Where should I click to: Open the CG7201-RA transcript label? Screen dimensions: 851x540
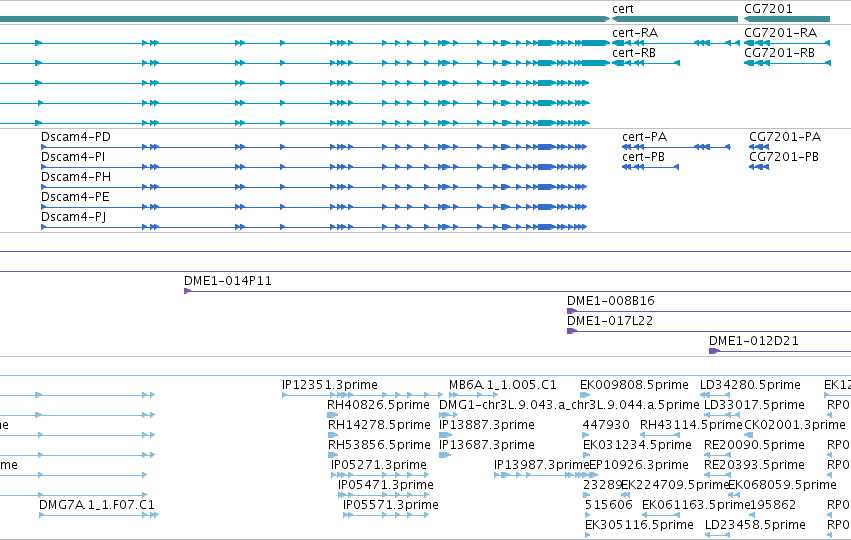pyautogui.click(x=780, y=33)
